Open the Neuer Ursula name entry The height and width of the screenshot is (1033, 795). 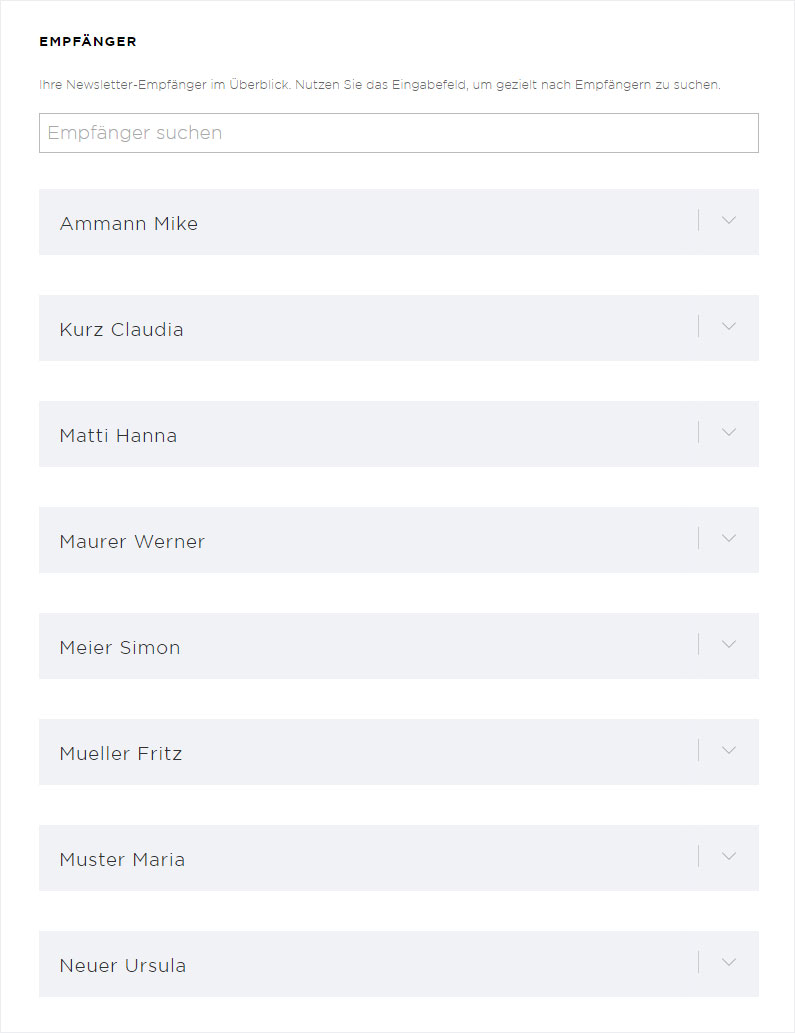(x=123, y=966)
